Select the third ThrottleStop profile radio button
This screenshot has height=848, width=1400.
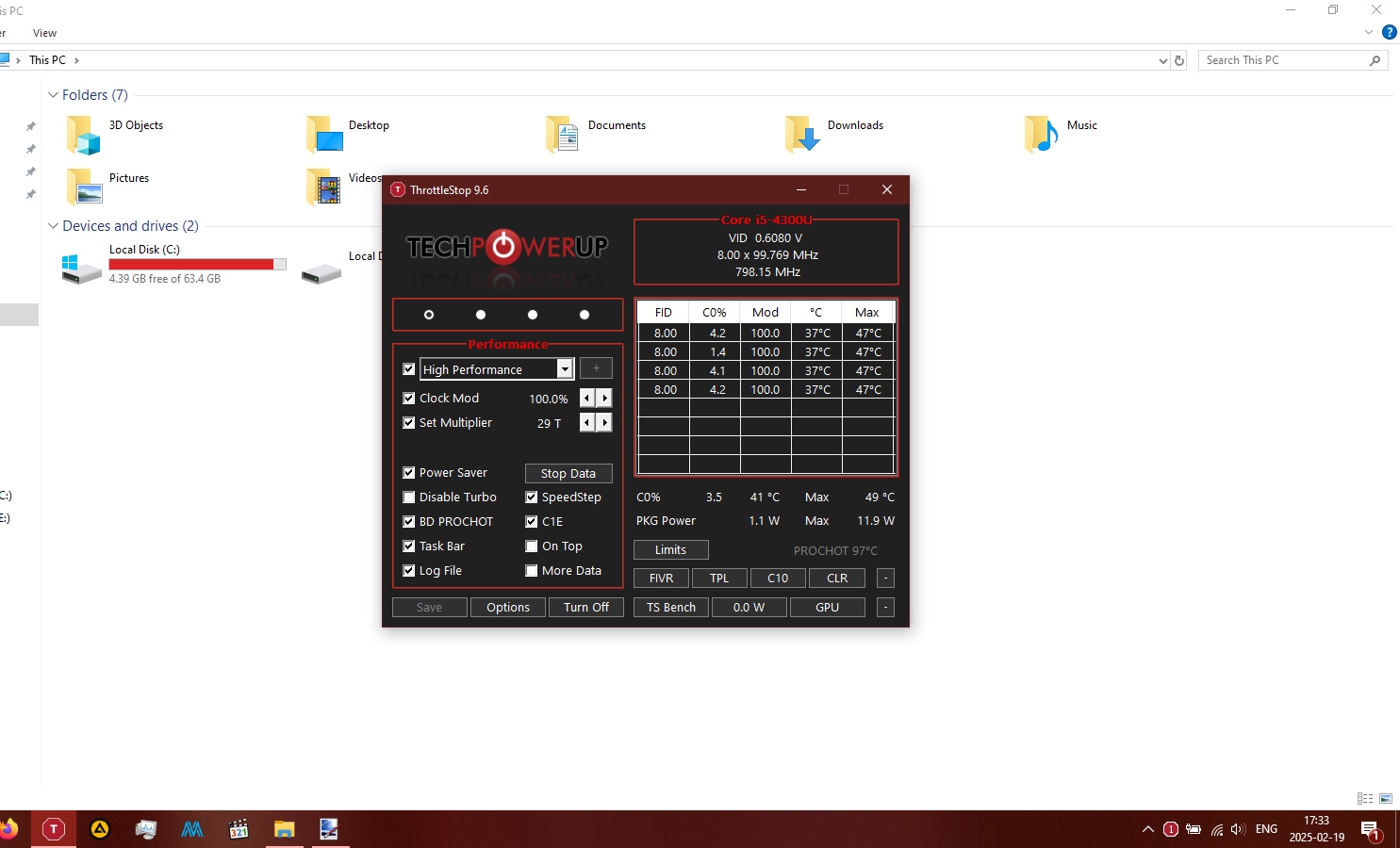pos(533,315)
